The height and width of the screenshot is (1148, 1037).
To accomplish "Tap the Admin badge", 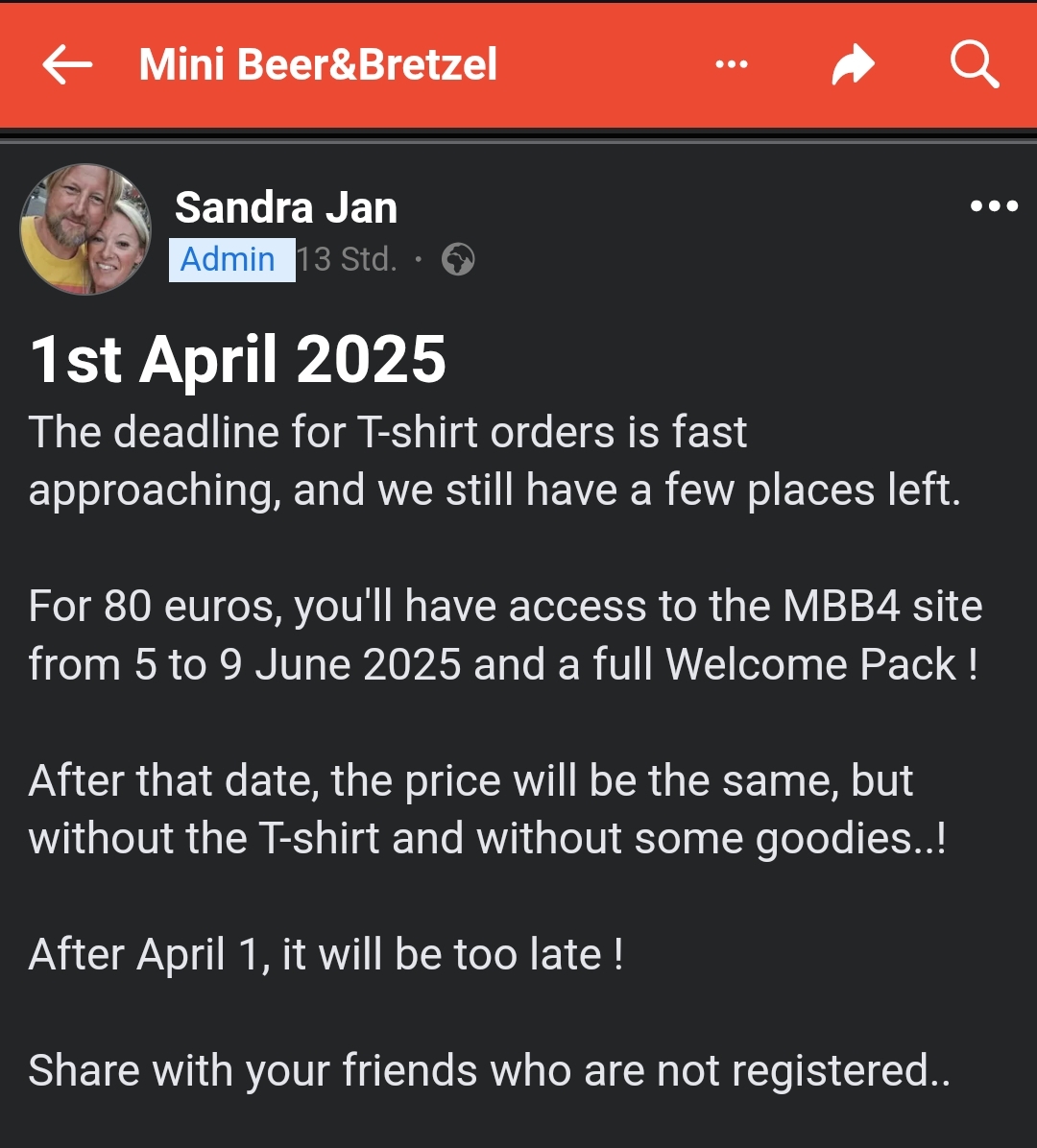I will [x=229, y=259].
